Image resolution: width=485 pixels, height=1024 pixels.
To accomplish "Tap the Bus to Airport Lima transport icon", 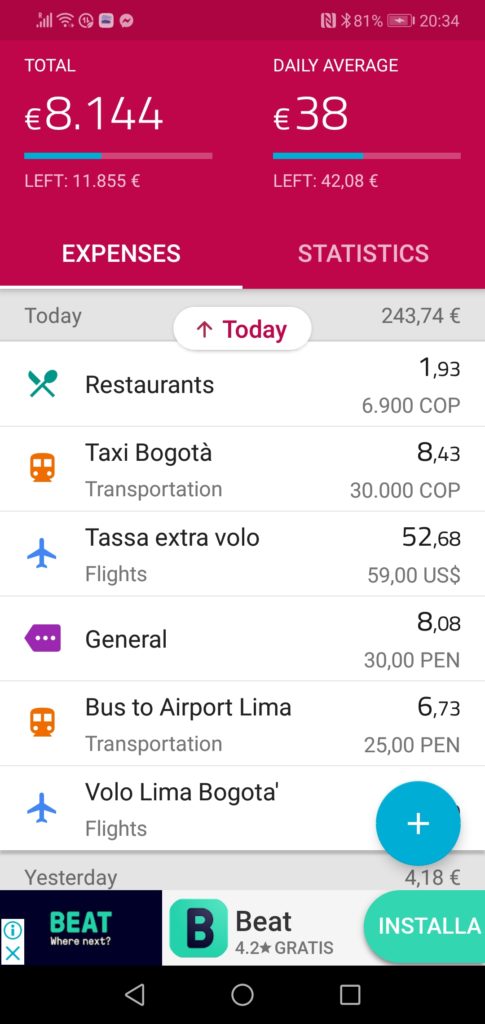I will (43, 723).
